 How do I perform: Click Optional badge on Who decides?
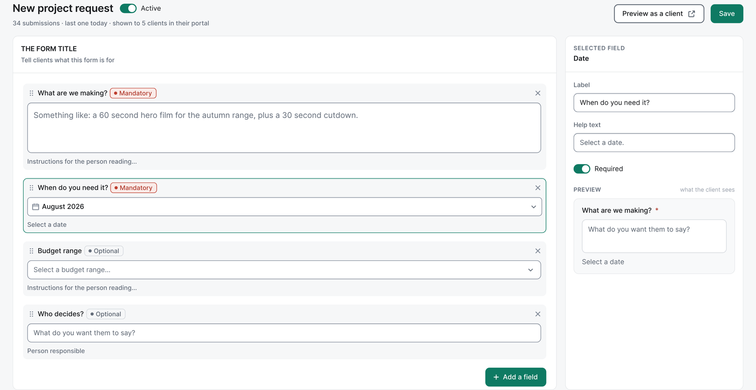click(106, 314)
